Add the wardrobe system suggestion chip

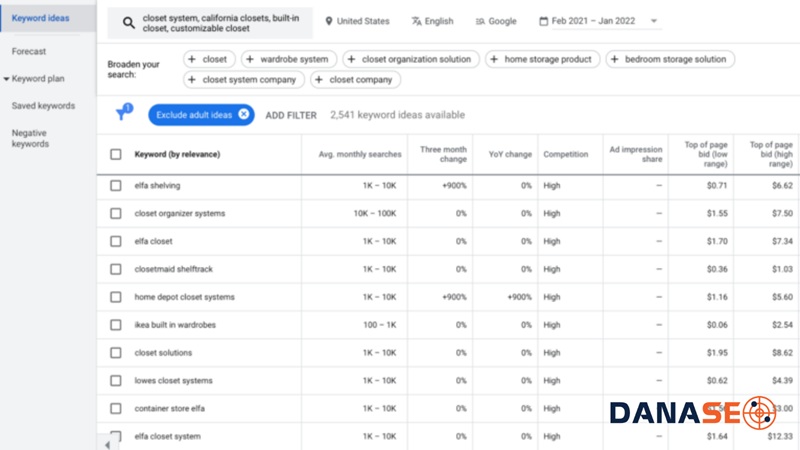[x=289, y=59]
